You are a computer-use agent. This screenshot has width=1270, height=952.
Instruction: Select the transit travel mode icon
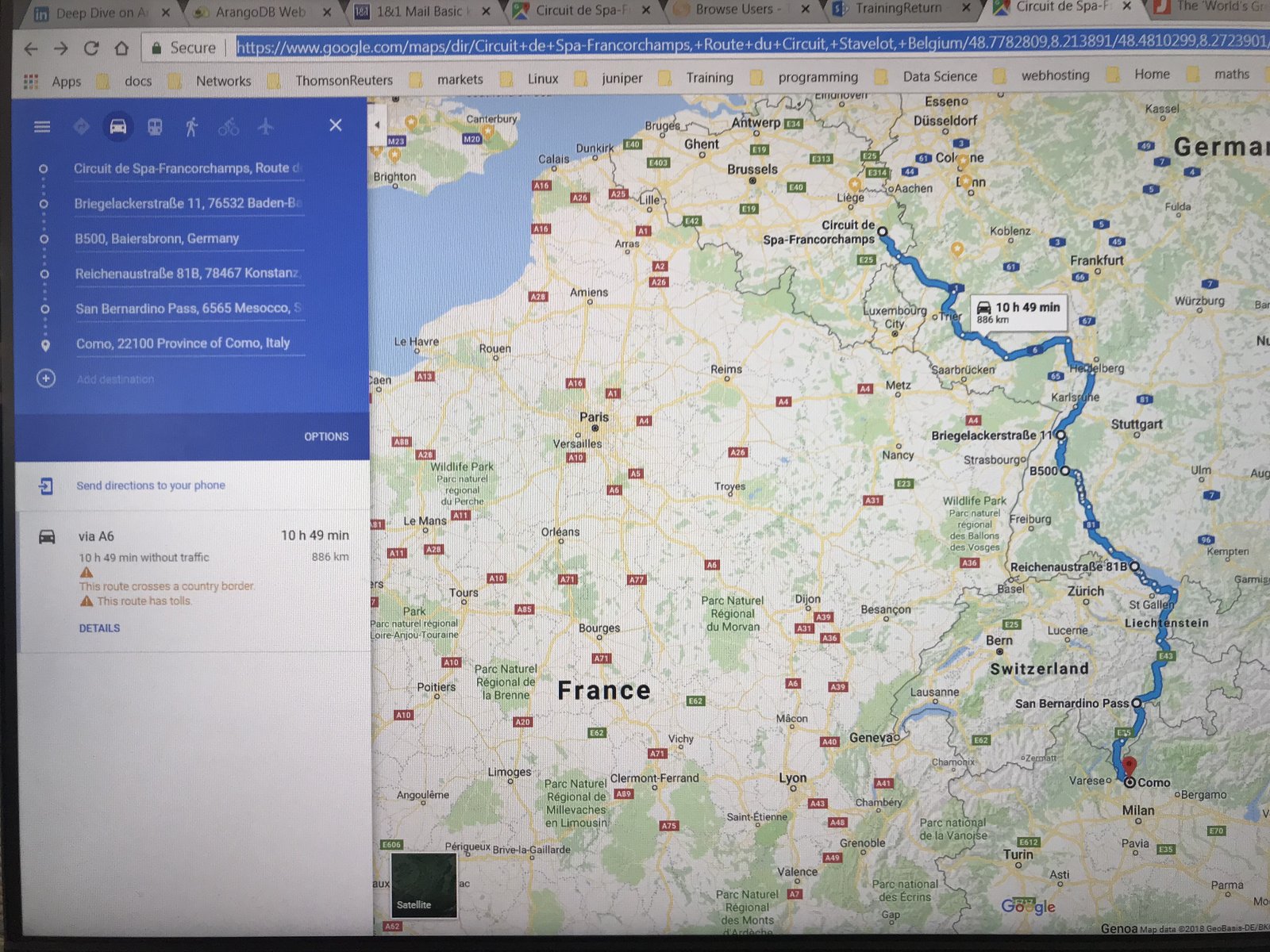click(x=155, y=127)
